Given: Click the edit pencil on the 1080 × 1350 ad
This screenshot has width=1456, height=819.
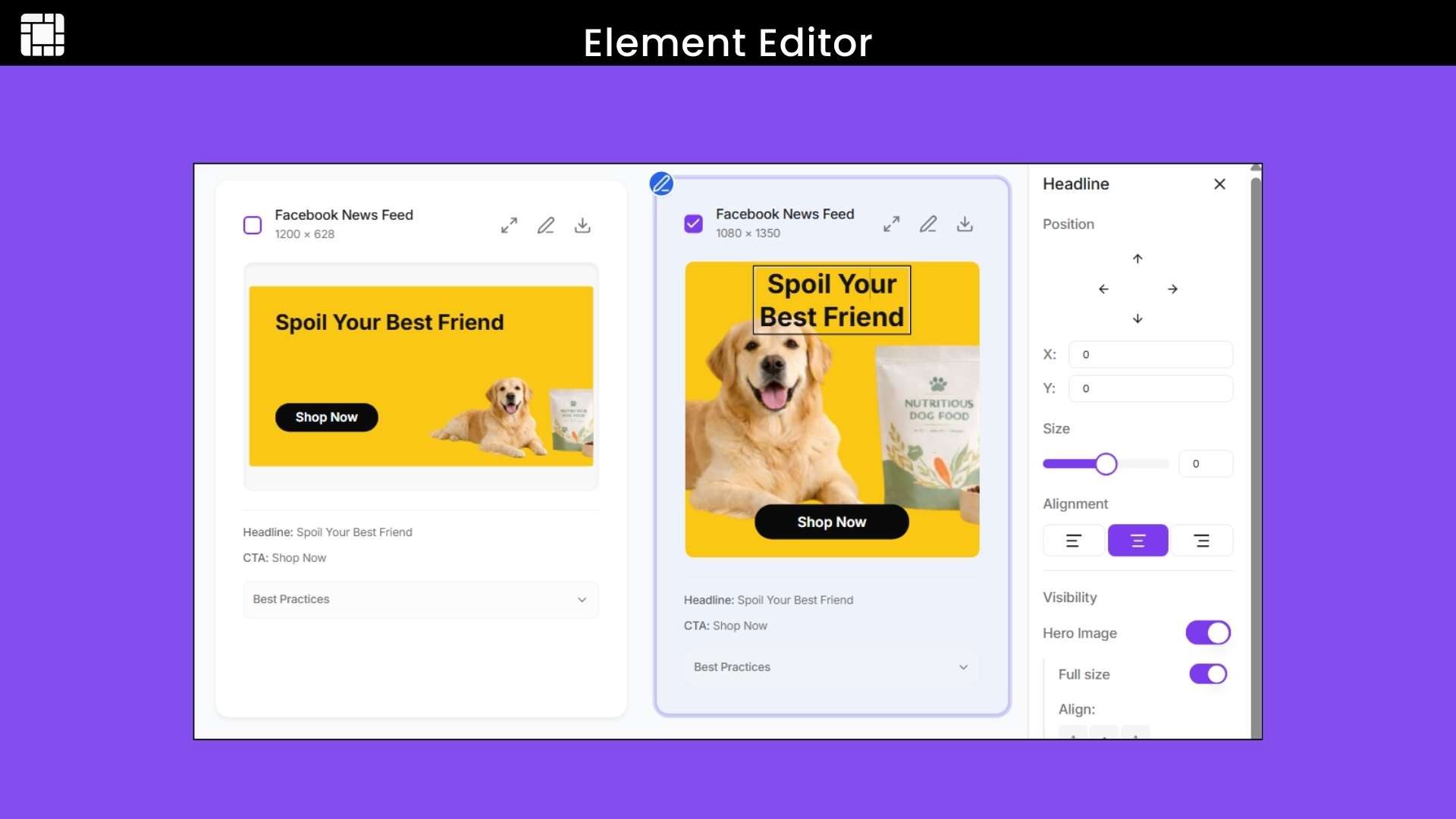Looking at the screenshot, I should click(x=928, y=224).
